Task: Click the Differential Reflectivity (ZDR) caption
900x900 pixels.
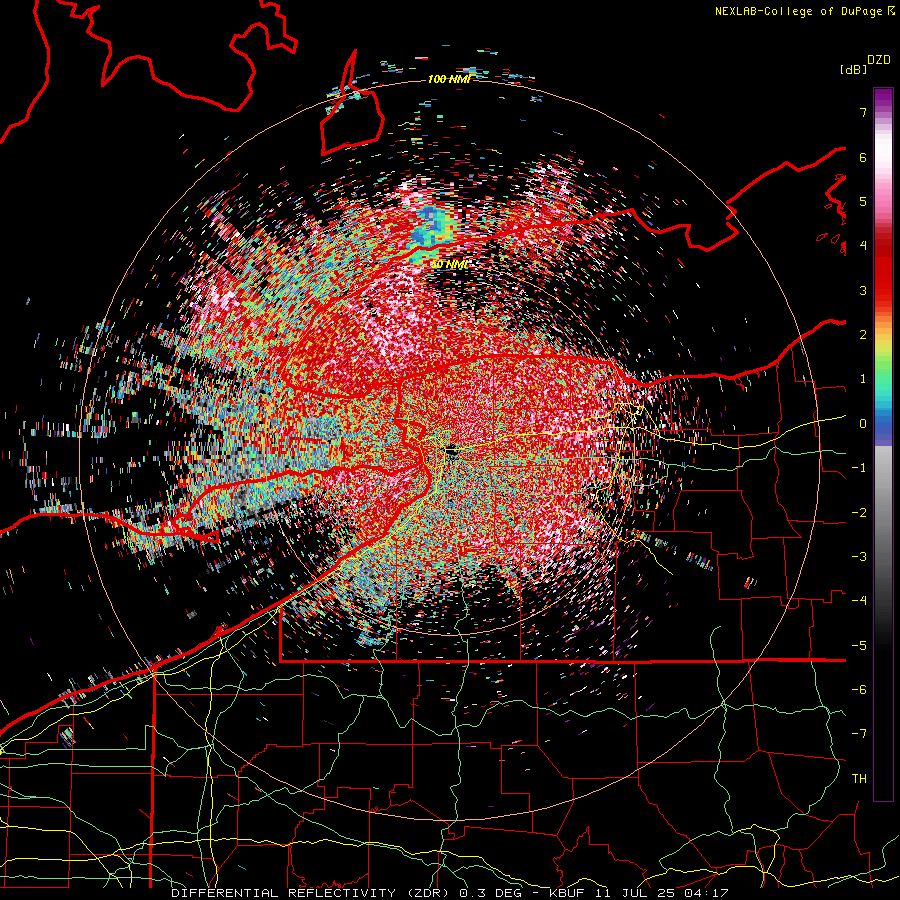Action: point(310,893)
